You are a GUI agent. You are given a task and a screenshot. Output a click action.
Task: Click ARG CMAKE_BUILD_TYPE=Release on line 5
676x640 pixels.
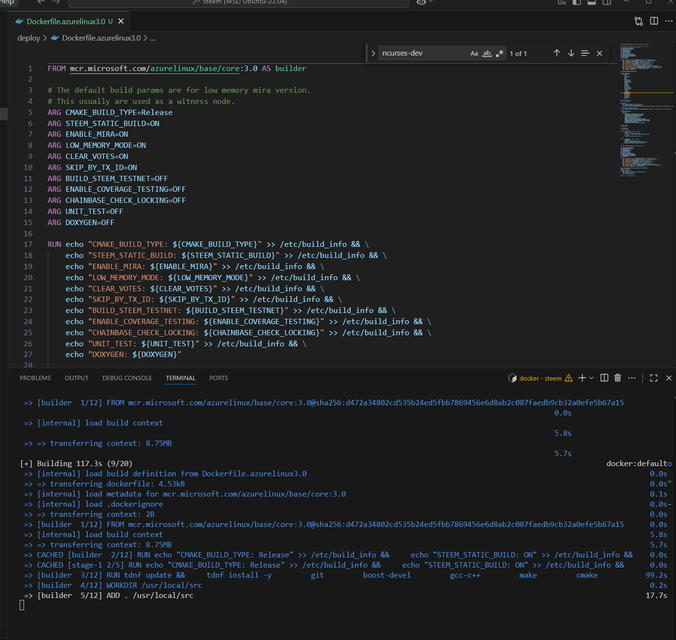pos(110,112)
